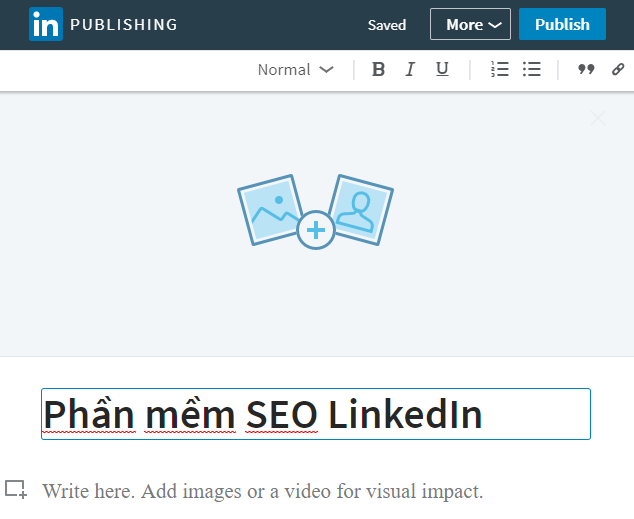Click the Publish button
Screen dimensions: 634x519
[x=562, y=24]
